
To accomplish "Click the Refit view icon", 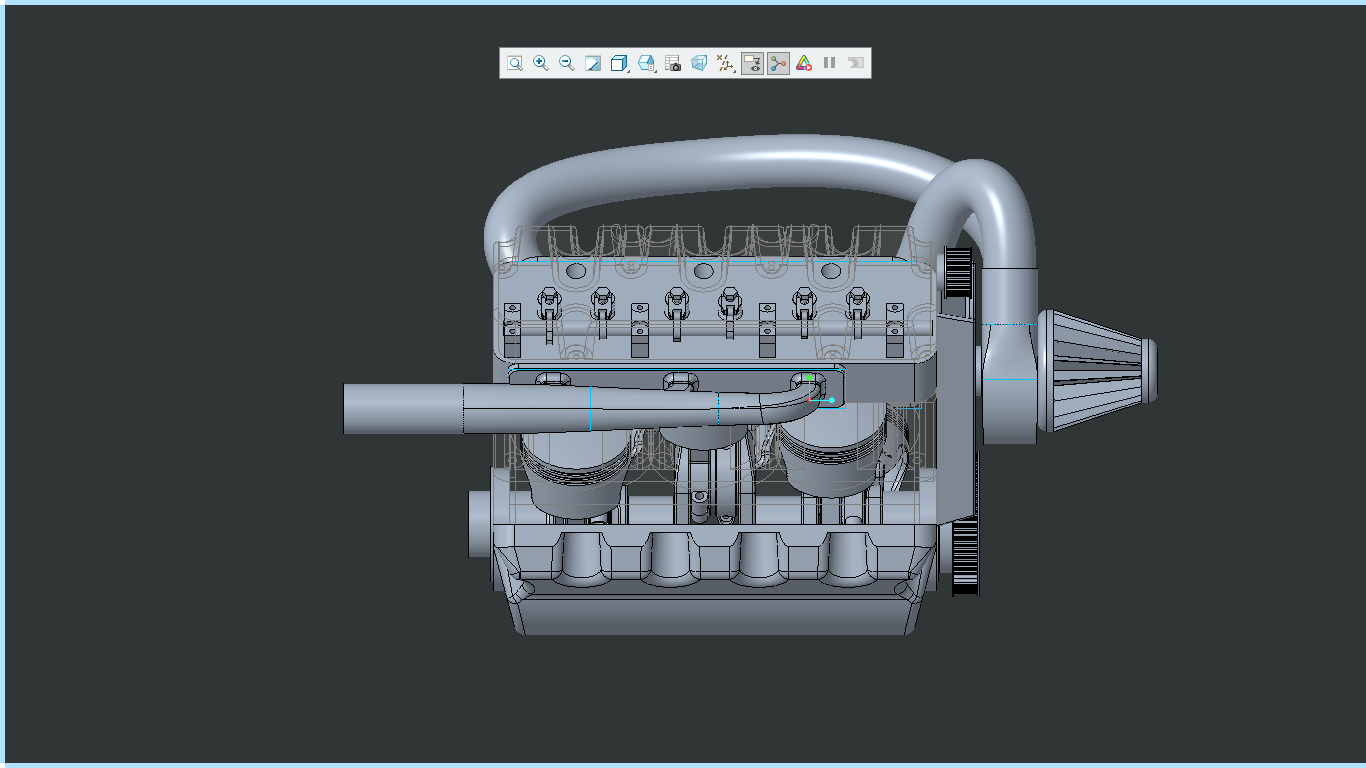I will click(x=514, y=63).
